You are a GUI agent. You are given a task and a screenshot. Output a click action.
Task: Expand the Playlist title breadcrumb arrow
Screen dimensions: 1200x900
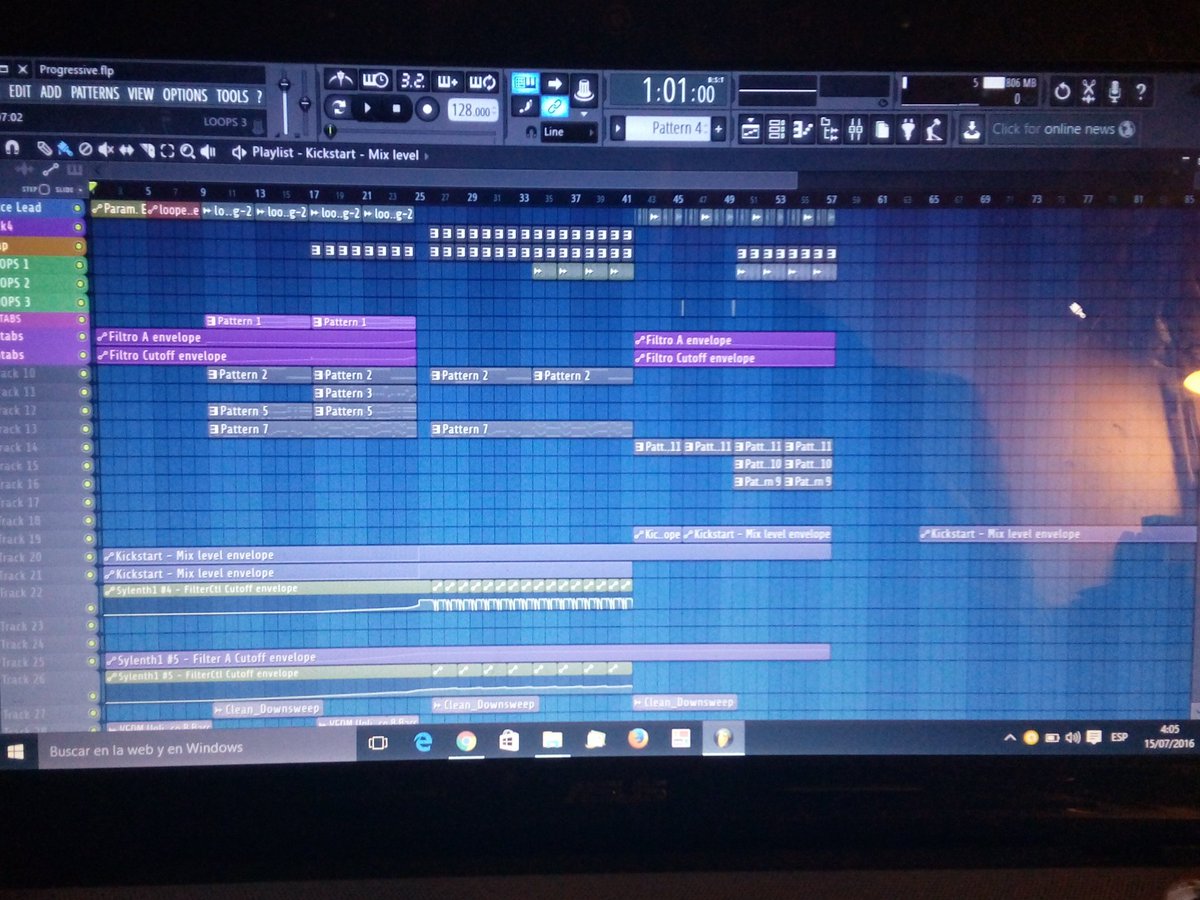tap(427, 155)
